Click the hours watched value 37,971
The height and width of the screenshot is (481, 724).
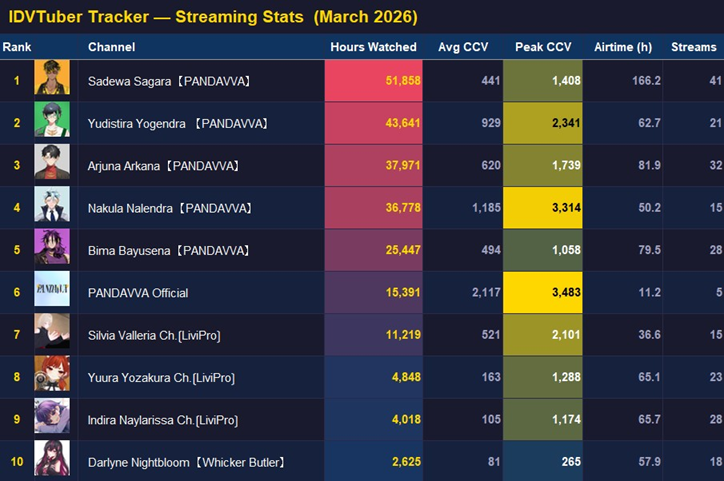403,165
